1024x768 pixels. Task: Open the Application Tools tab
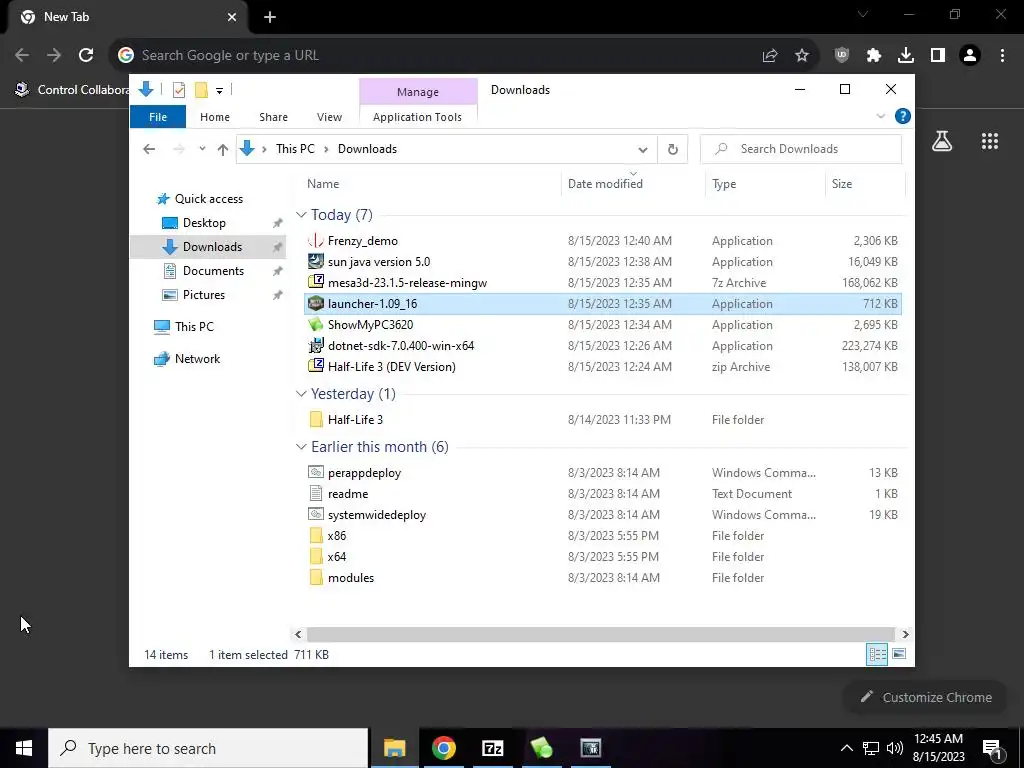click(x=417, y=117)
